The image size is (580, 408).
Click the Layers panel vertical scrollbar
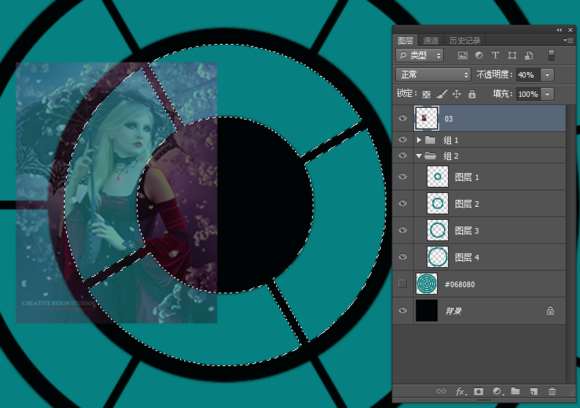[570, 244]
